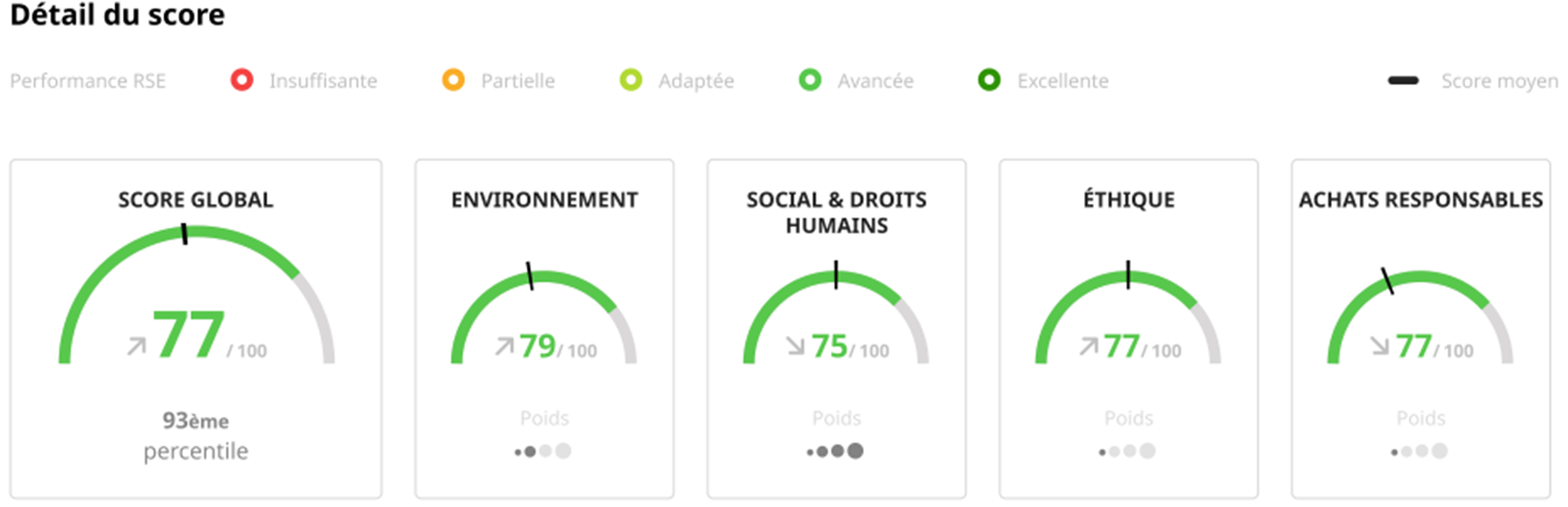Click the Achats Responsables card heading
This screenshot has height=507, width=1568.
1421,199
